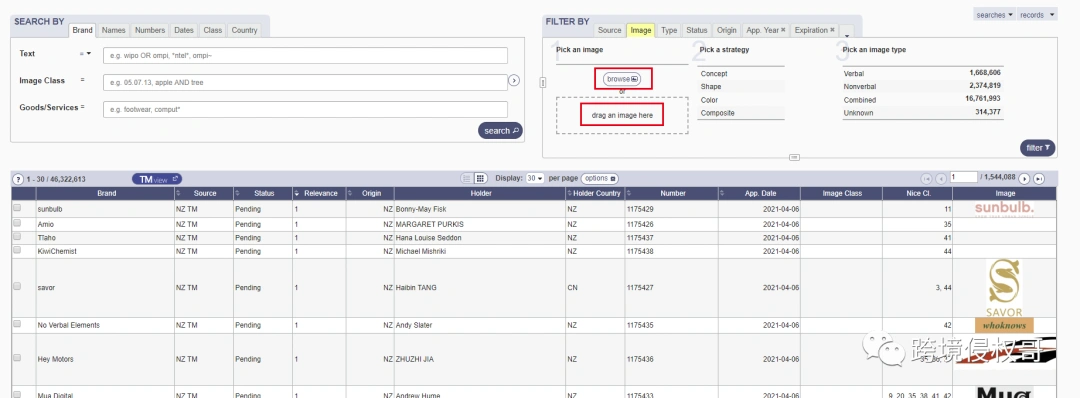Click browse to upload image
1080x398 pixels.
[623, 79]
